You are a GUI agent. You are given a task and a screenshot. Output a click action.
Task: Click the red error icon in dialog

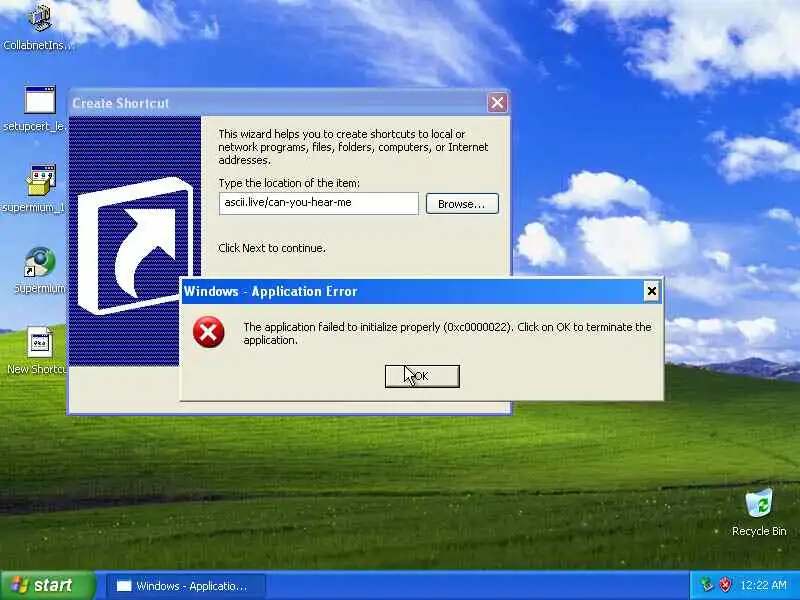tap(208, 332)
